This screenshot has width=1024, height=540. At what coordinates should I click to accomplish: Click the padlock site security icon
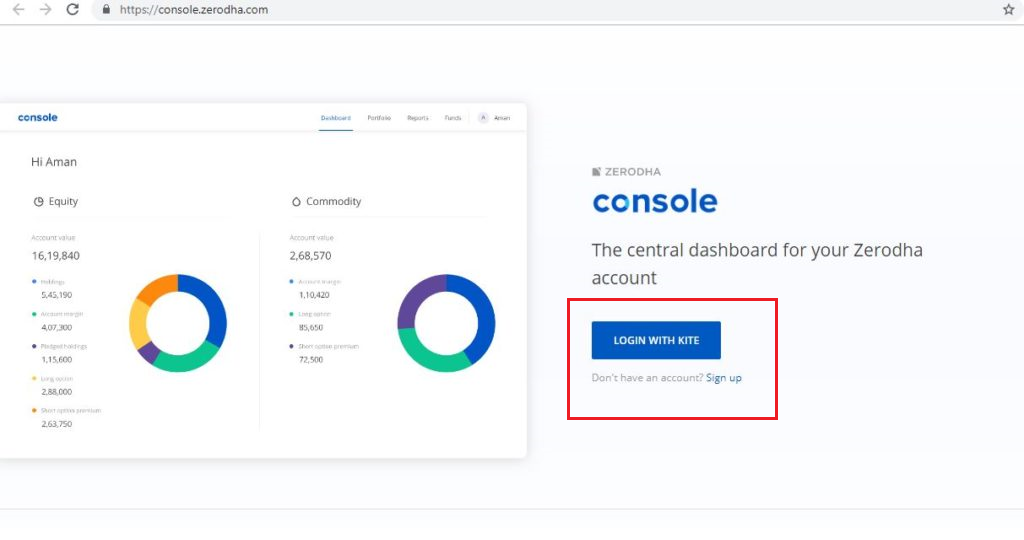[106, 10]
